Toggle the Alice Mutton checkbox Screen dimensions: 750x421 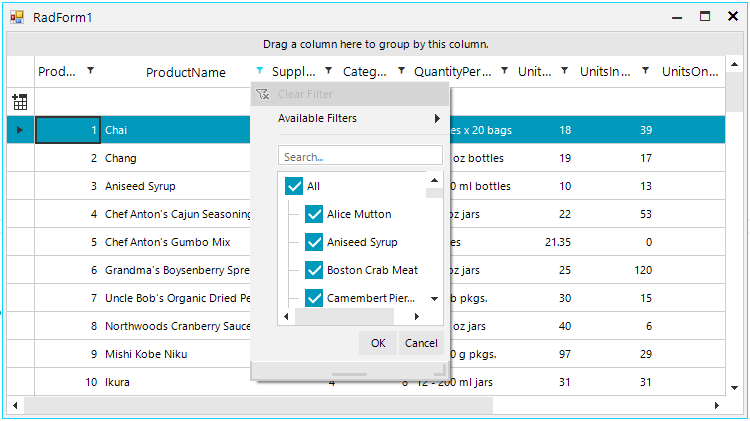(314, 214)
